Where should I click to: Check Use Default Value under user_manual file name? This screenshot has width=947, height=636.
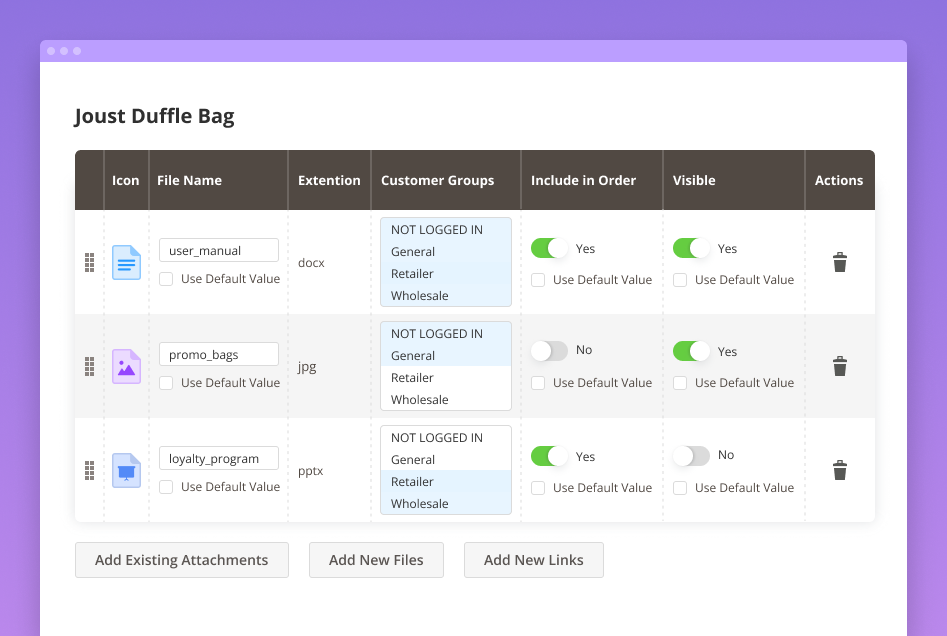(x=167, y=279)
